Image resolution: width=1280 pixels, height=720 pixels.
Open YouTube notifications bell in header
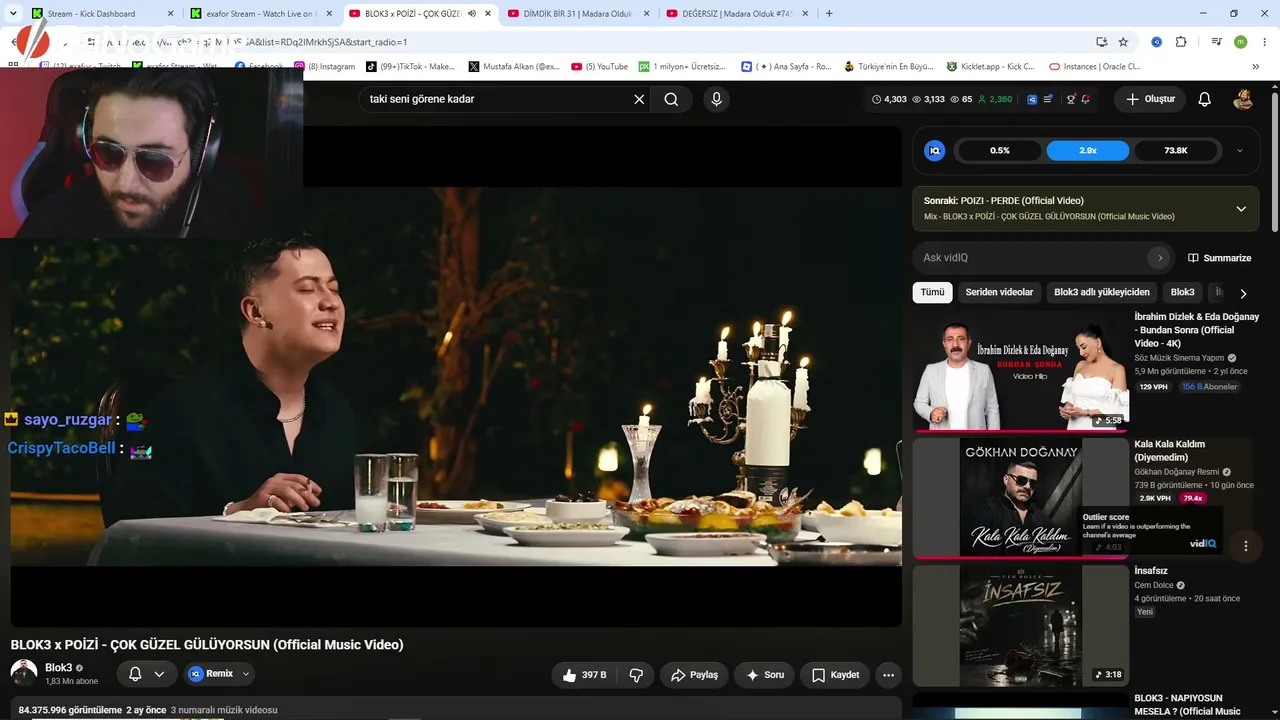click(x=1205, y=99)
